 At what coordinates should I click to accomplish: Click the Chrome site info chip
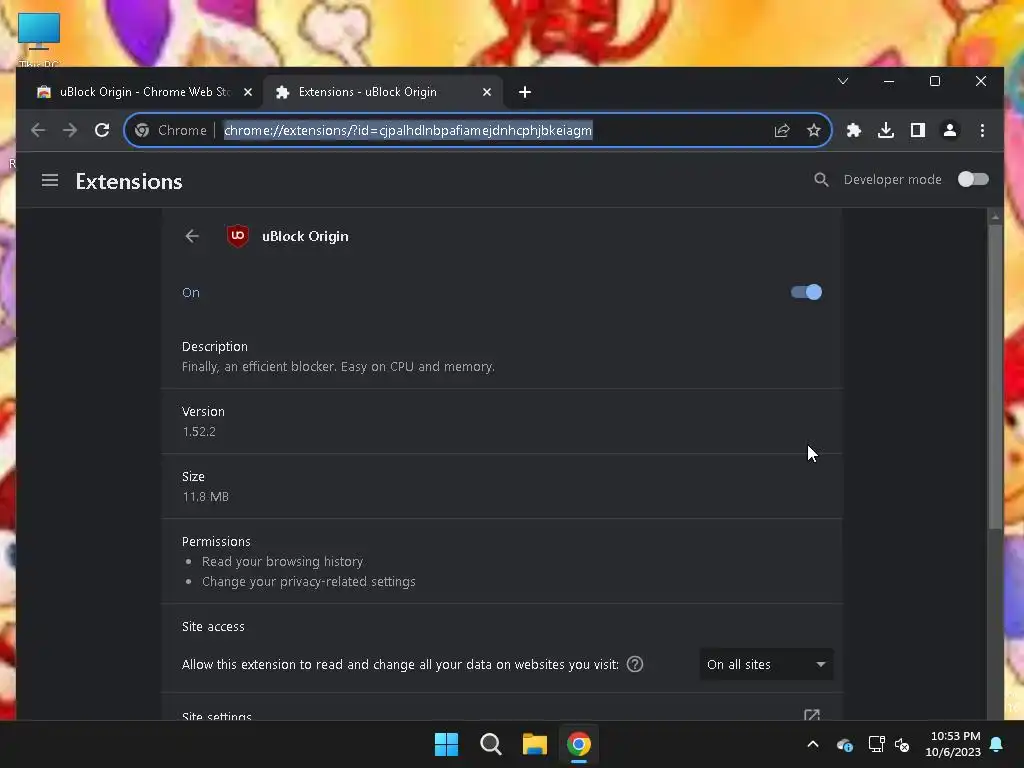pyautogui.click(x=171, y=130)
